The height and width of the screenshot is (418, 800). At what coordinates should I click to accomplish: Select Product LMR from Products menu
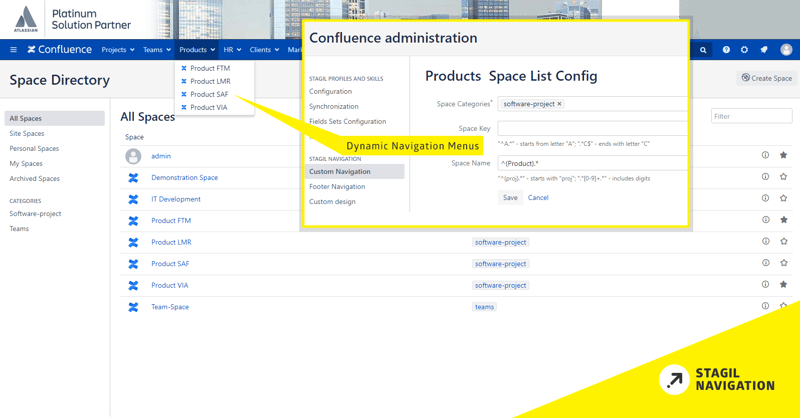pos(210,81)
